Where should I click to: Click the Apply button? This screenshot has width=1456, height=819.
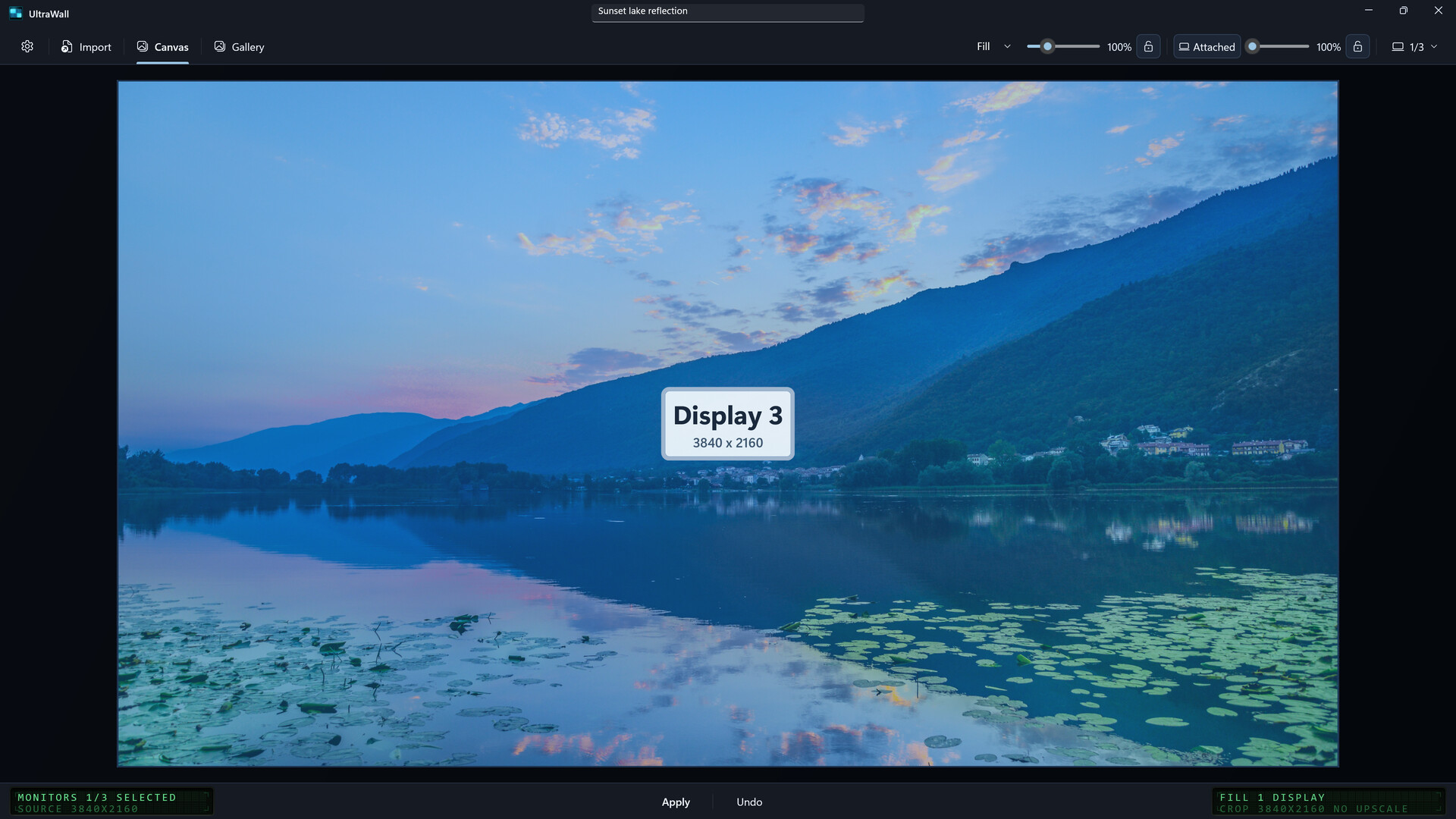[676, 802]
